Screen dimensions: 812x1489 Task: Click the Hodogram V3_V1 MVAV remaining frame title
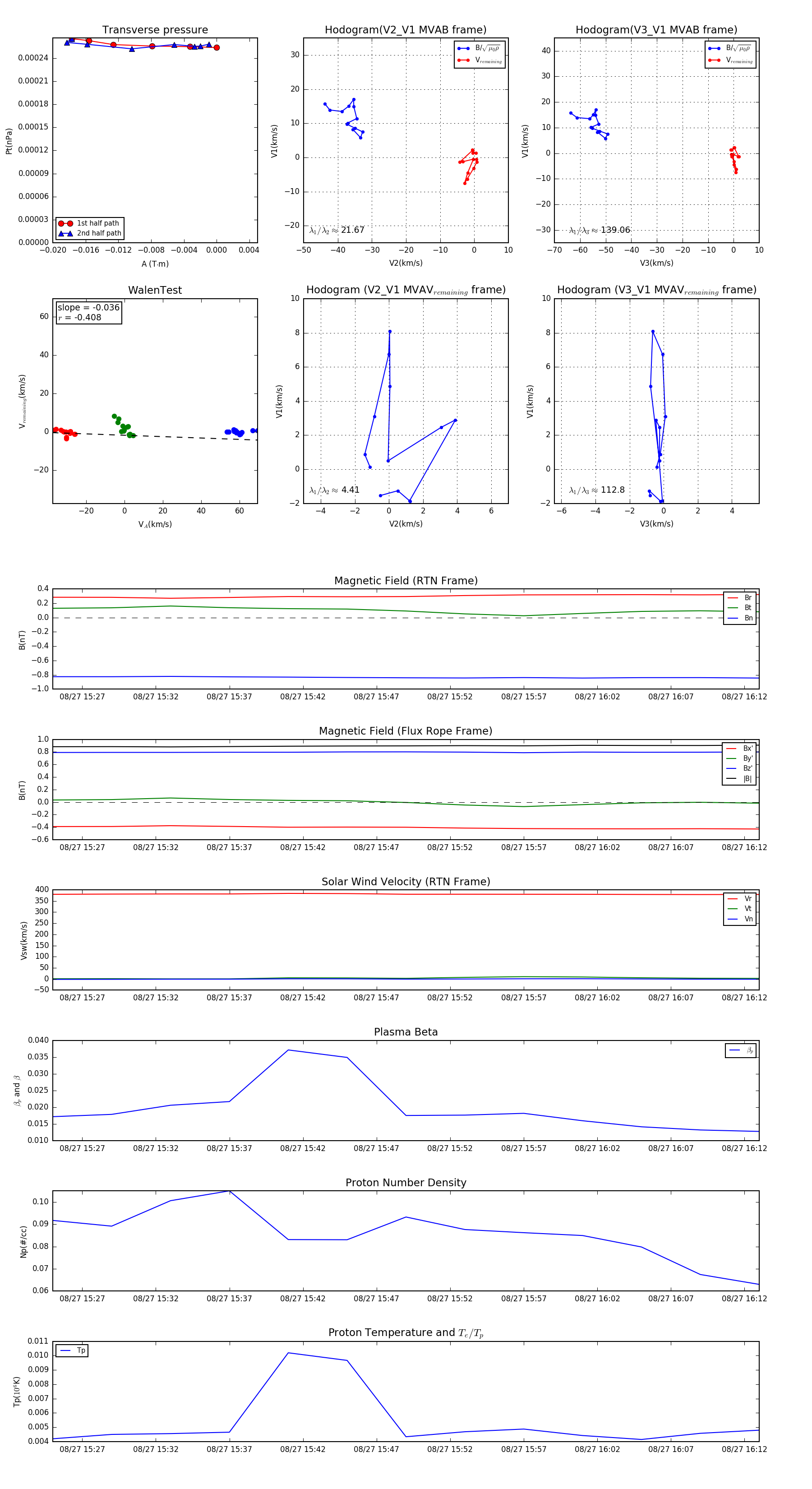tap(656, 290)
